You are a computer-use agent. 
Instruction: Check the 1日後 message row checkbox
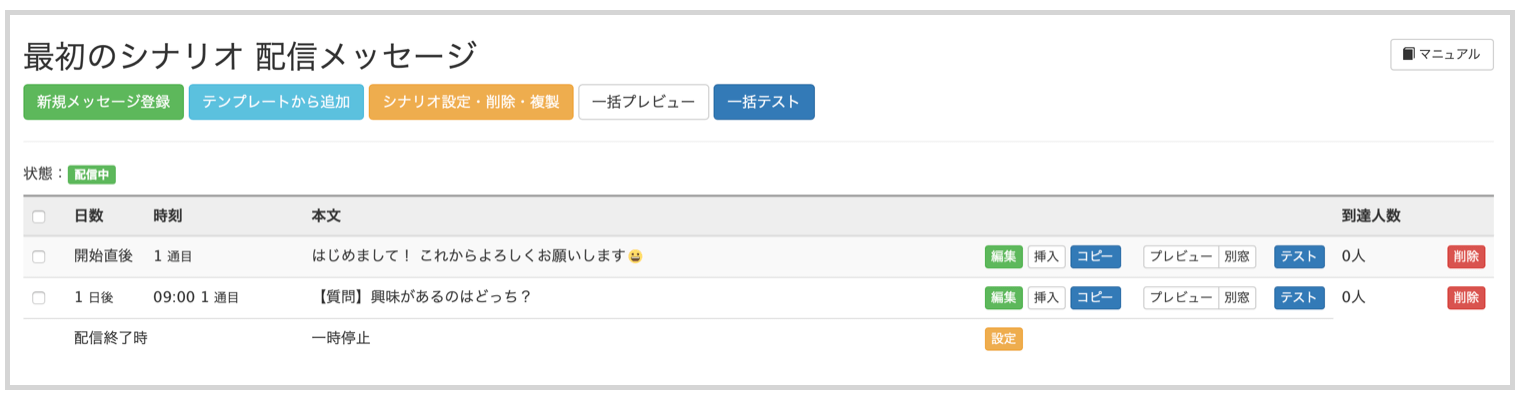click(x=39, y=298)
